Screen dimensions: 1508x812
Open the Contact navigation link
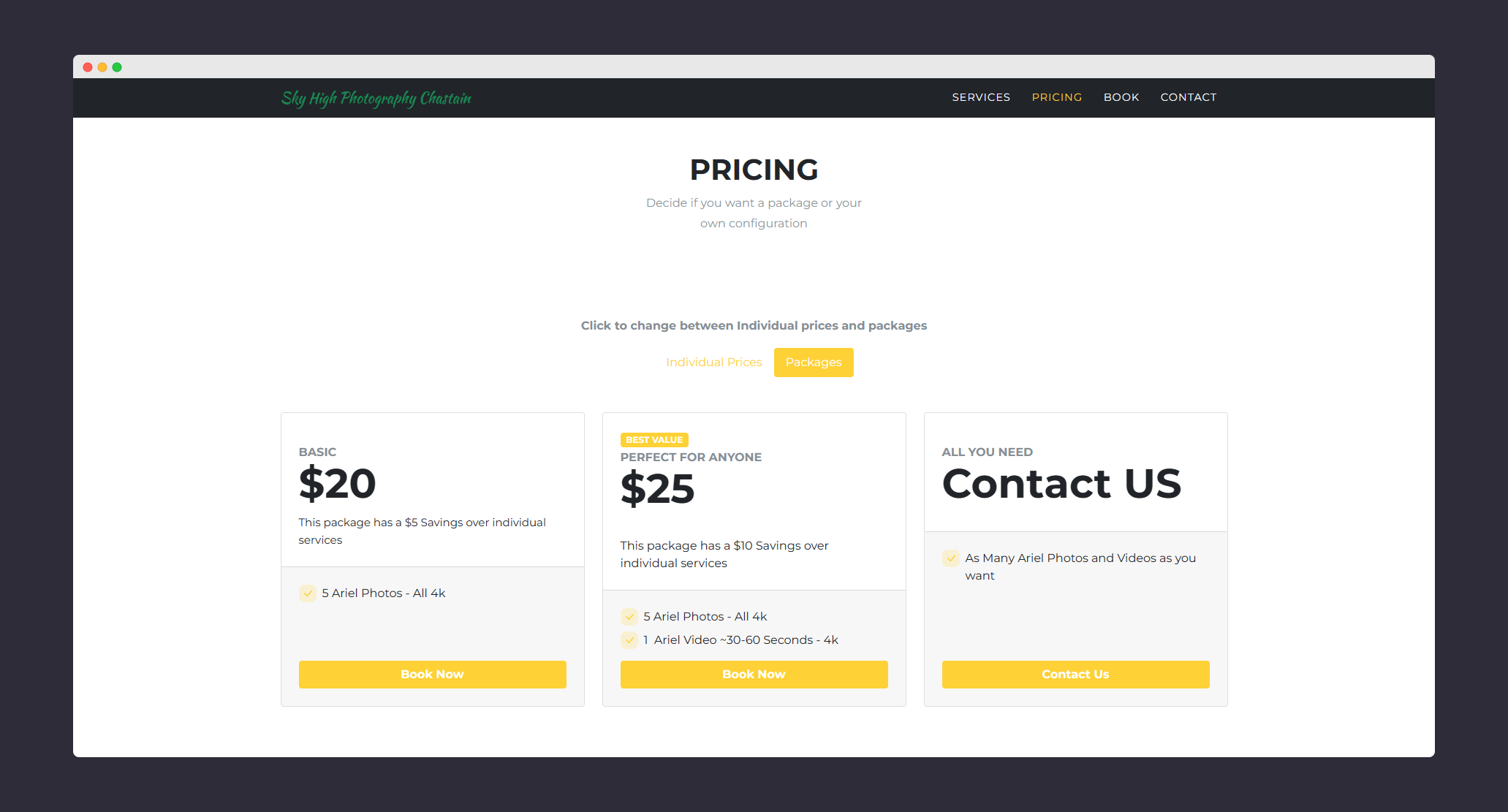1188,97
